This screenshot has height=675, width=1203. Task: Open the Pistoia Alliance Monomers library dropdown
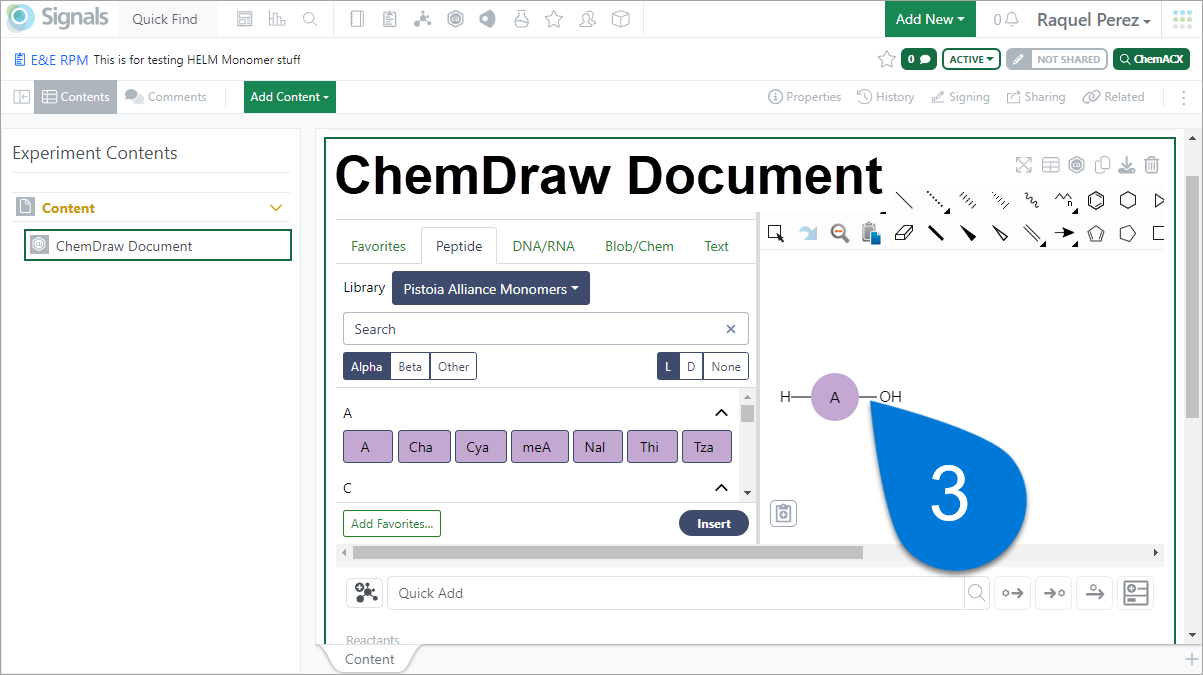(x=491, y=288)
